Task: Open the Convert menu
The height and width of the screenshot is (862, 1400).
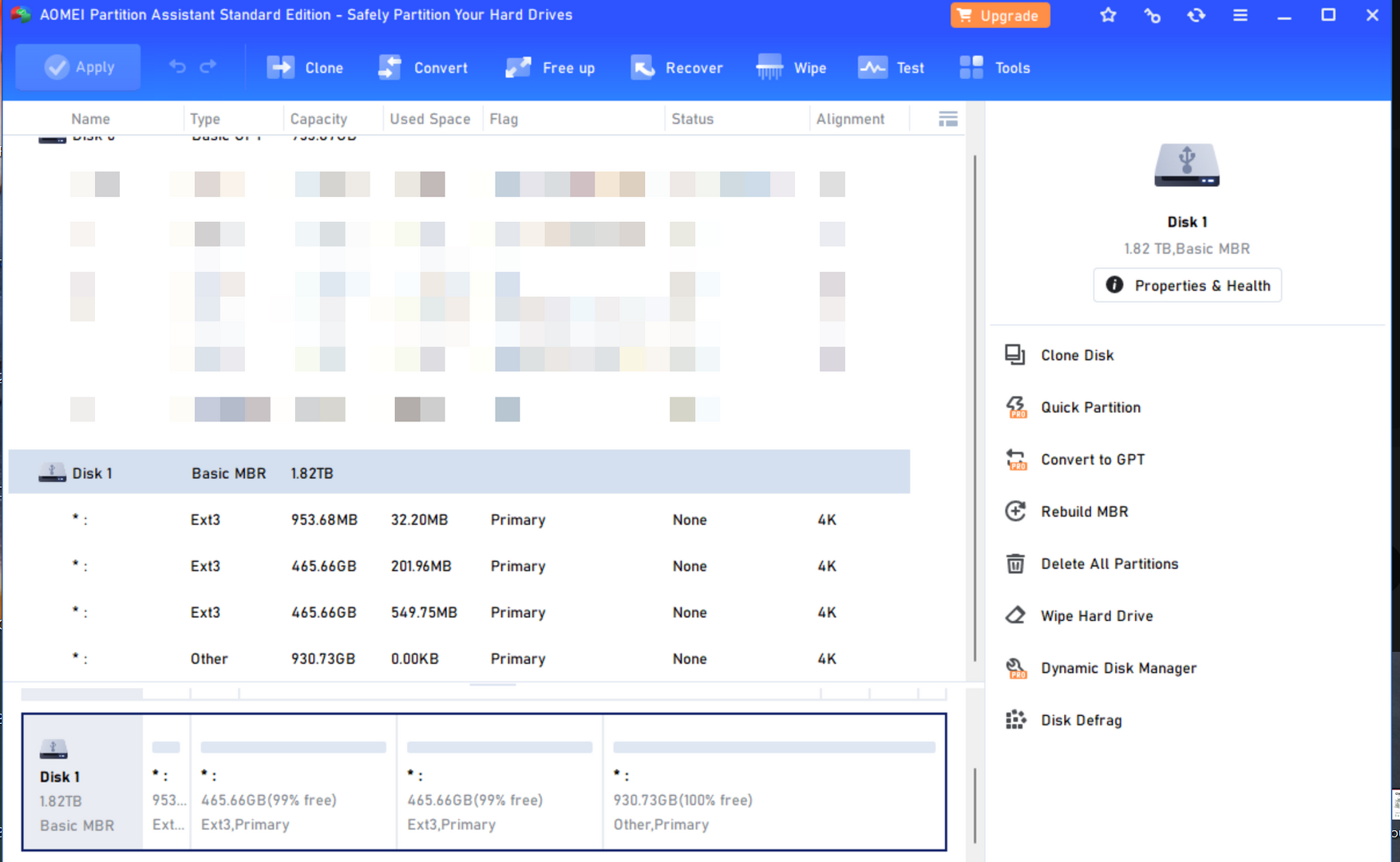Action: (x=423, y=68)
